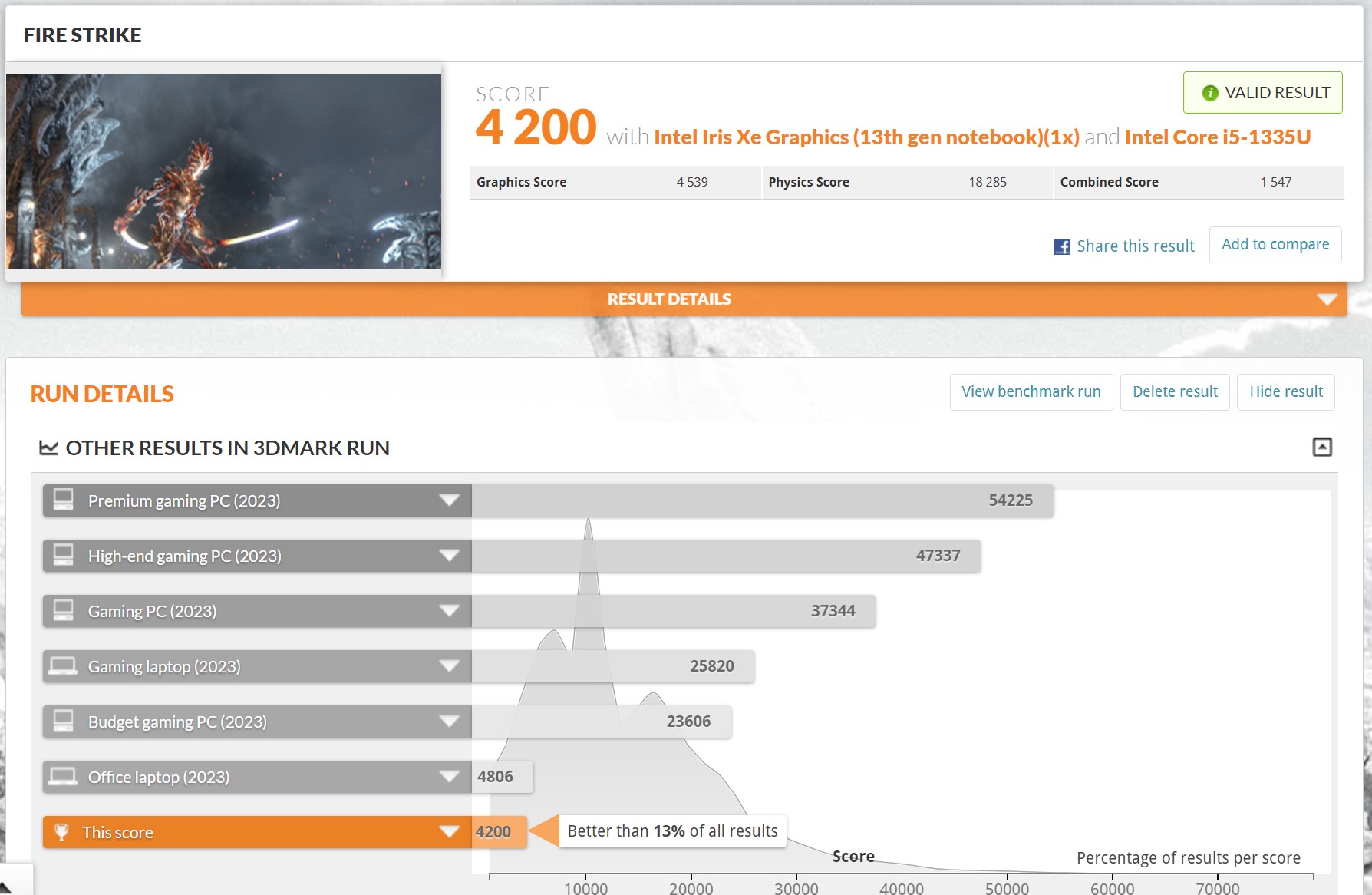
Task: Click the laptop icon for Office laptop (2023)
Action: 63,776
